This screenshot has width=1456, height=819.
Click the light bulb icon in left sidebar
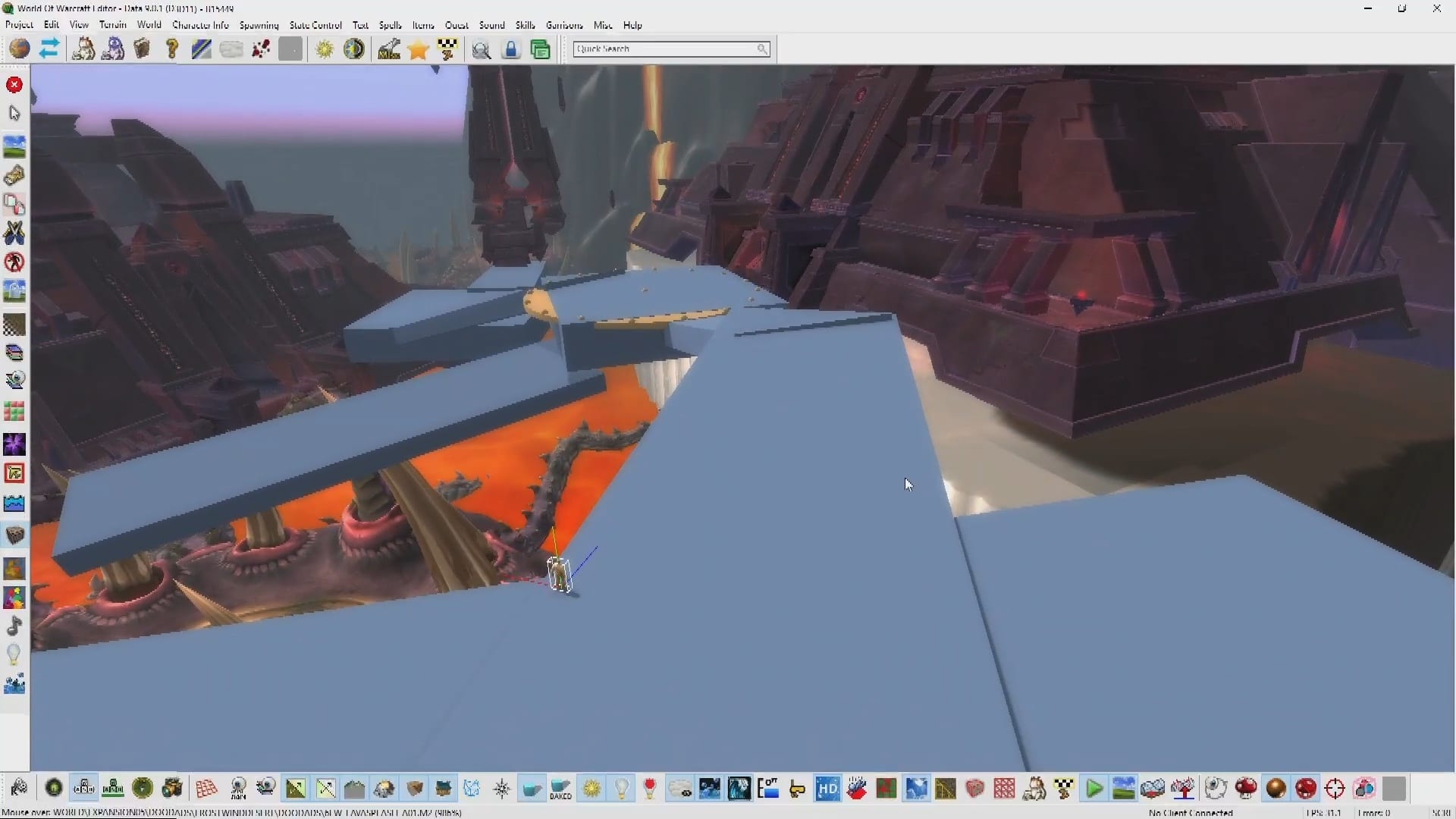point(14,654)
